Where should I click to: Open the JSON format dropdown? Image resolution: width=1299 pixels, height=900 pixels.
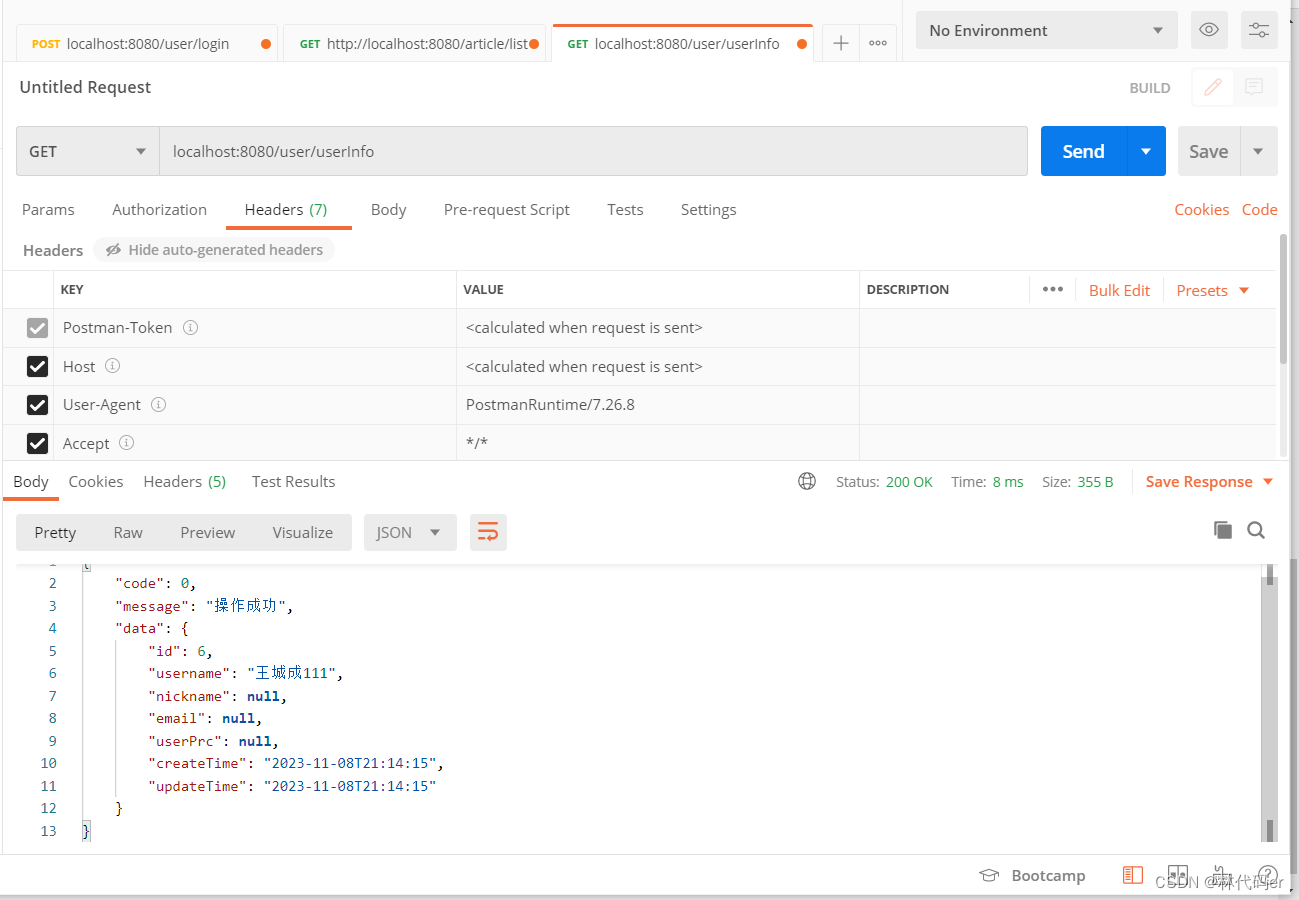coord(410,532)
